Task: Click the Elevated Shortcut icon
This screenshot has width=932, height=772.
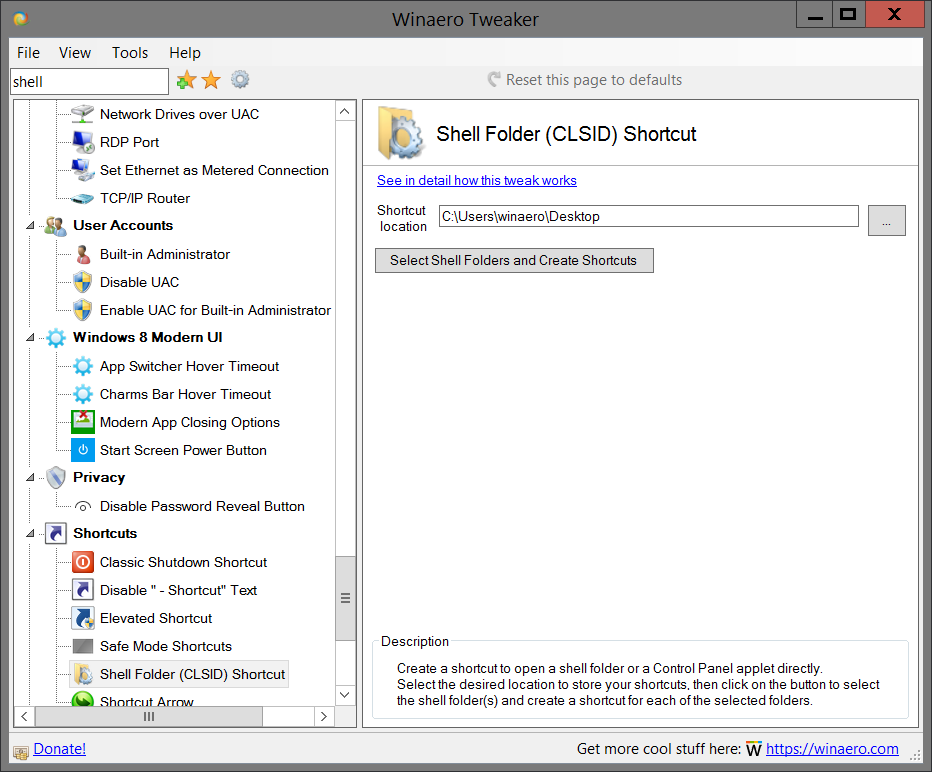Action: [x=83, y=618]
